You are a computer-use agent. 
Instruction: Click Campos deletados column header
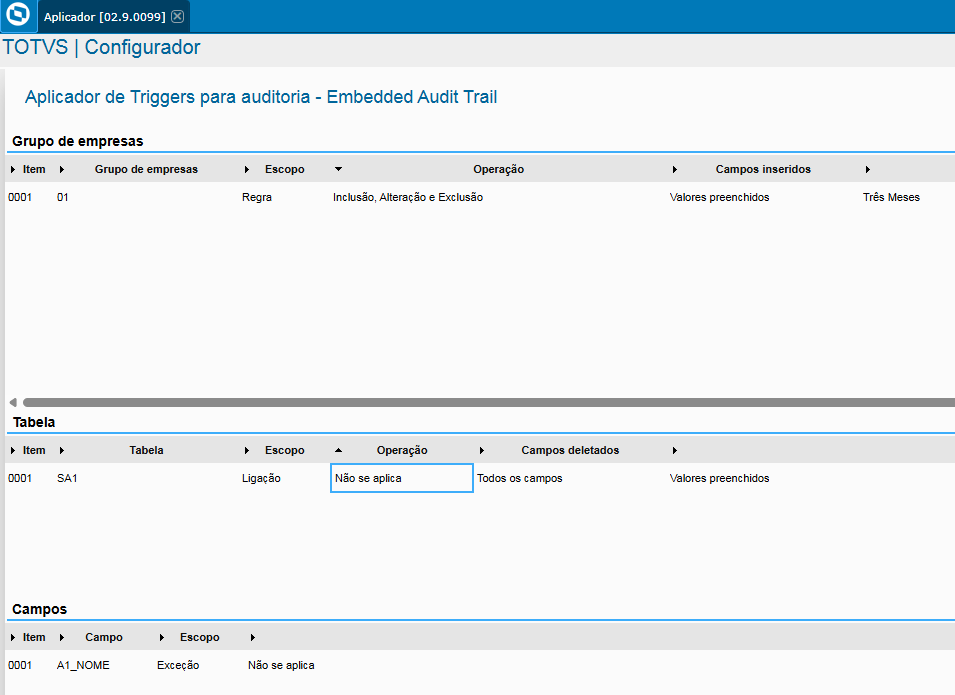pyautogui.click(x=570, y=450)
